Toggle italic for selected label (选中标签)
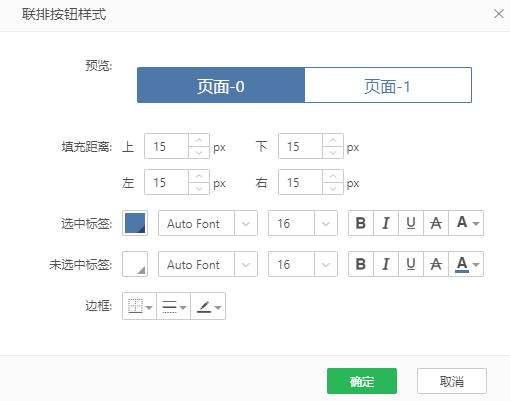The image size is (510, 401). click(386, 223)
